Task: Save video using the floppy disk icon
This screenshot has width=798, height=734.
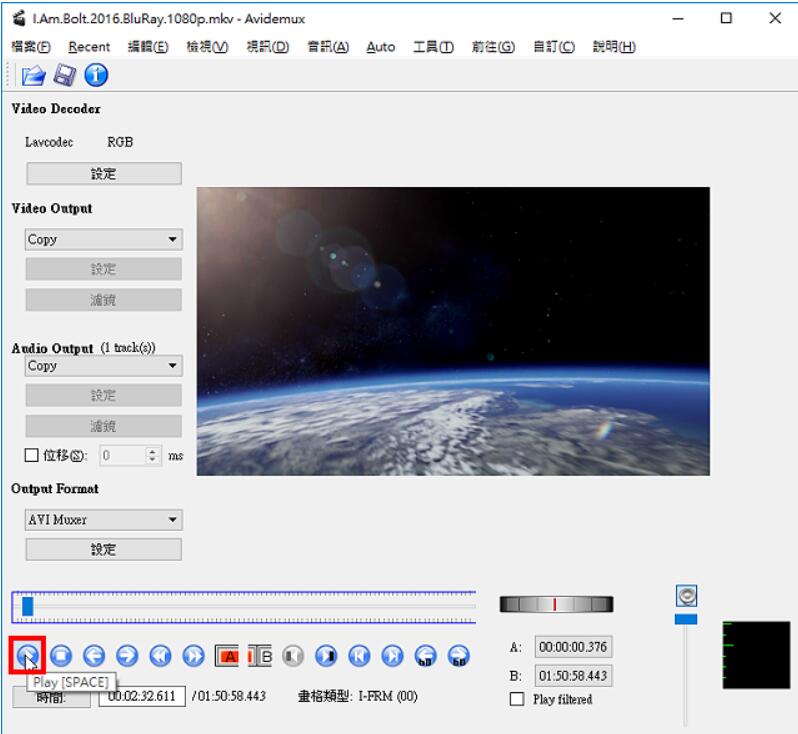Action: point(65,75)
